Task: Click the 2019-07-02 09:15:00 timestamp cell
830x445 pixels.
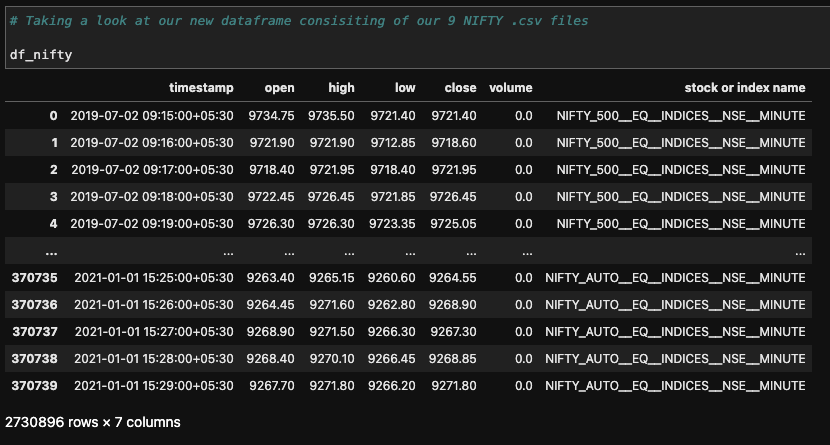Action: tap(152, 117)
